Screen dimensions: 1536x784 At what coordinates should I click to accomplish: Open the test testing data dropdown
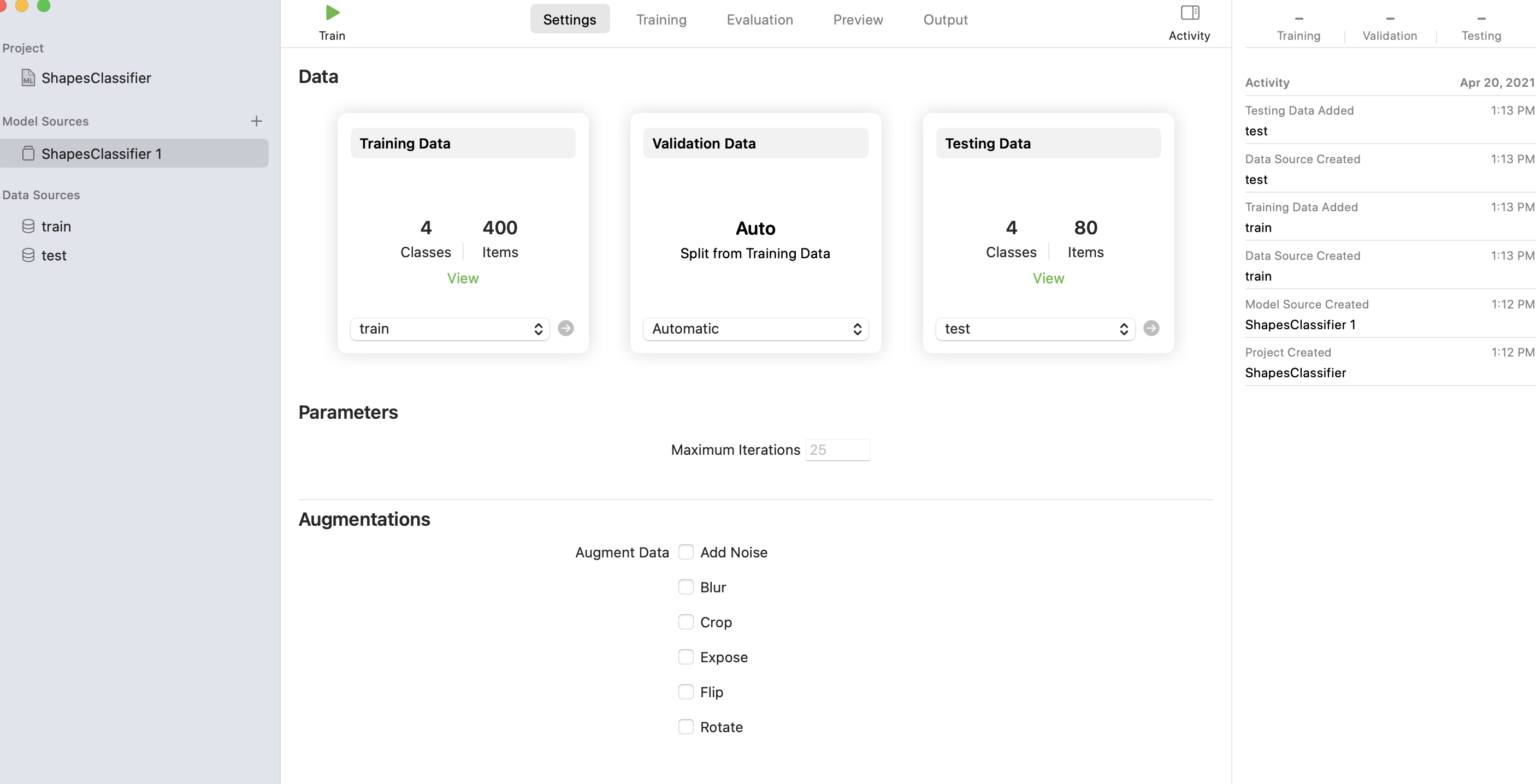click(1035, 329)
